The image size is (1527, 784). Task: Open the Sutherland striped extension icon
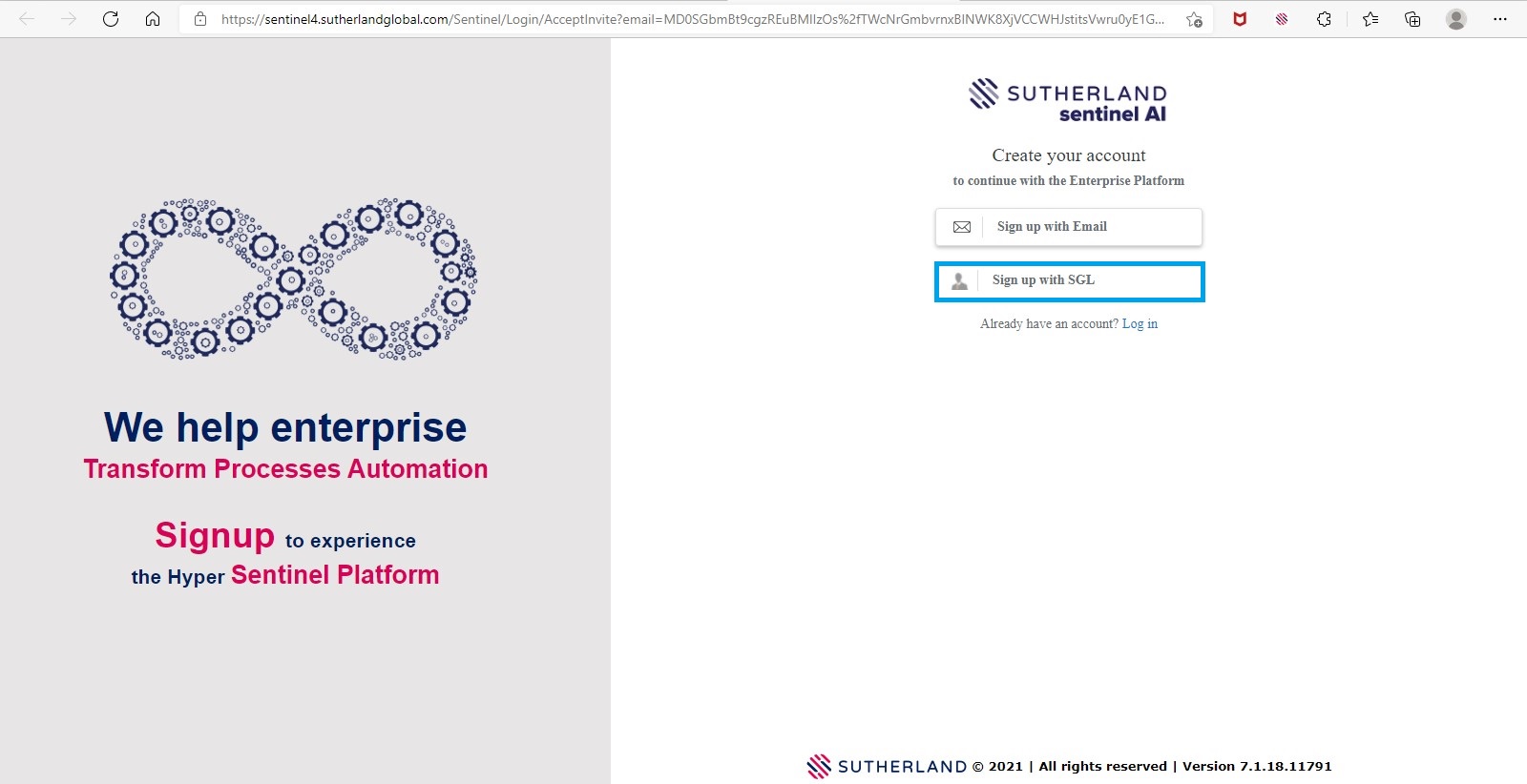1282,19
